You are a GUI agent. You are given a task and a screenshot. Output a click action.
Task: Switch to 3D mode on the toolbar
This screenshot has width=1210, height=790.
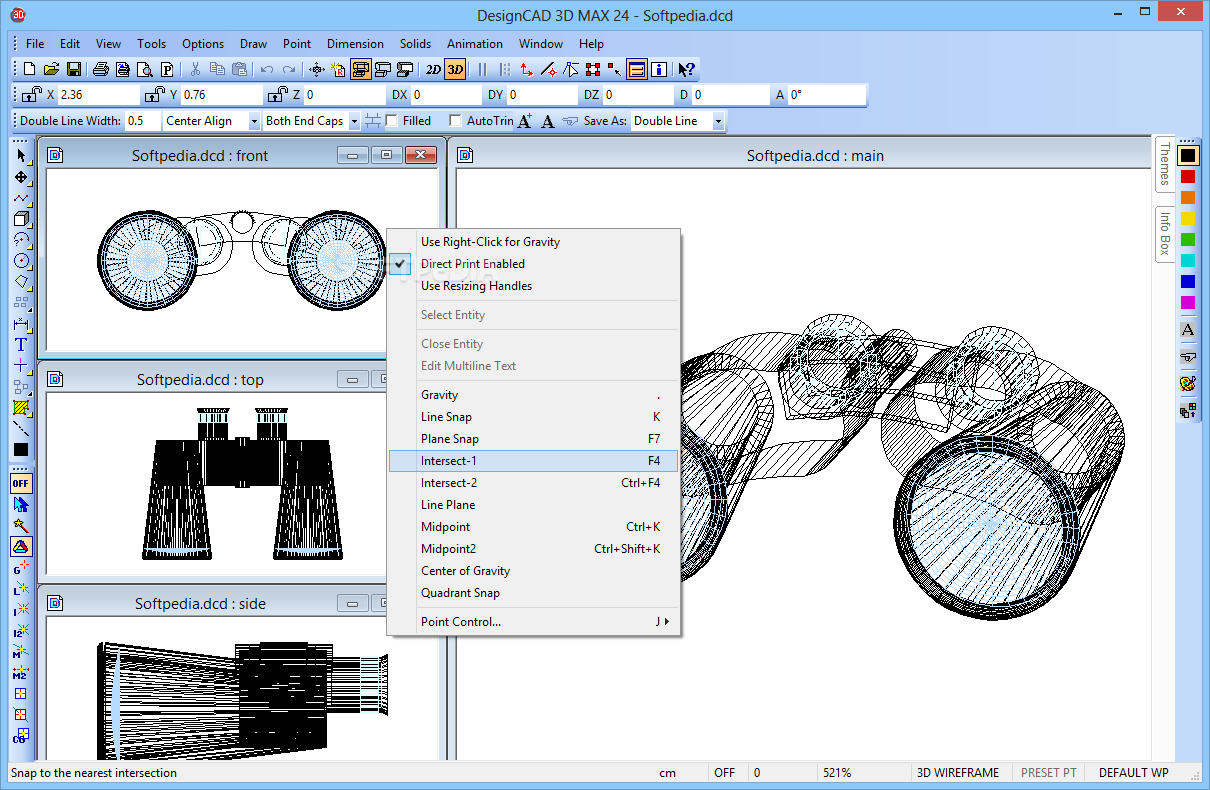pos(455,69)
